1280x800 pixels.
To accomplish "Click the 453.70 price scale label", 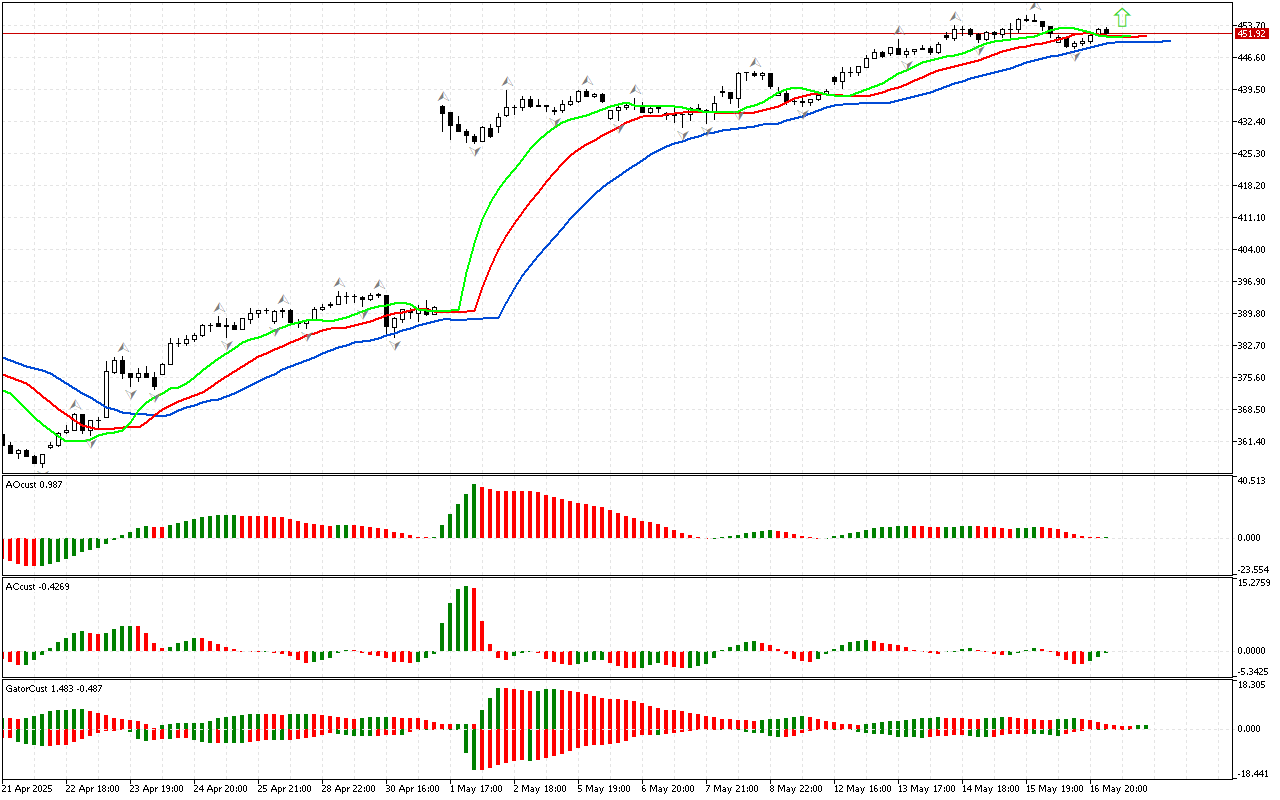I will click(x=1251, y=25).
